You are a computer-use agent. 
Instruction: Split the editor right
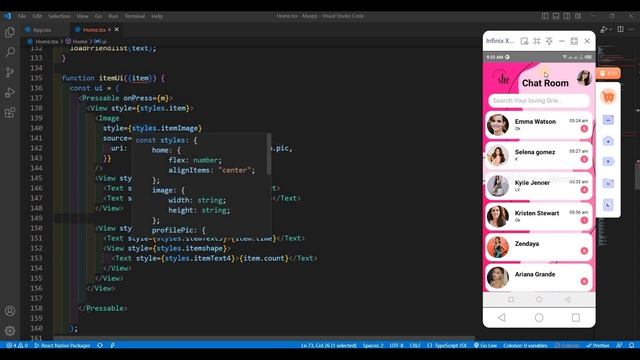click(x=620, y=29)
